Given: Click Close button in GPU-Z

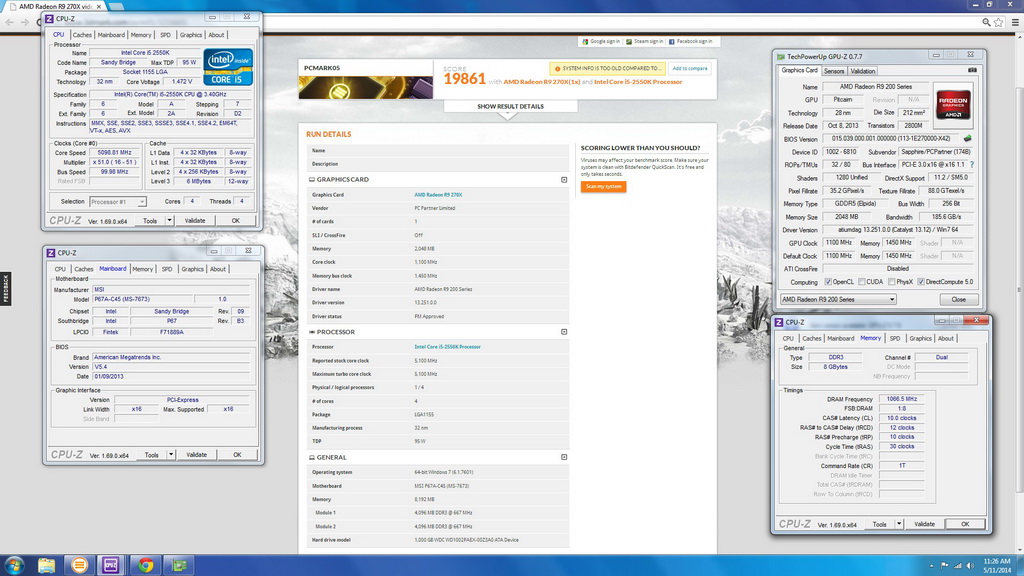Looking at the screenshot, I should coord(959,299).
